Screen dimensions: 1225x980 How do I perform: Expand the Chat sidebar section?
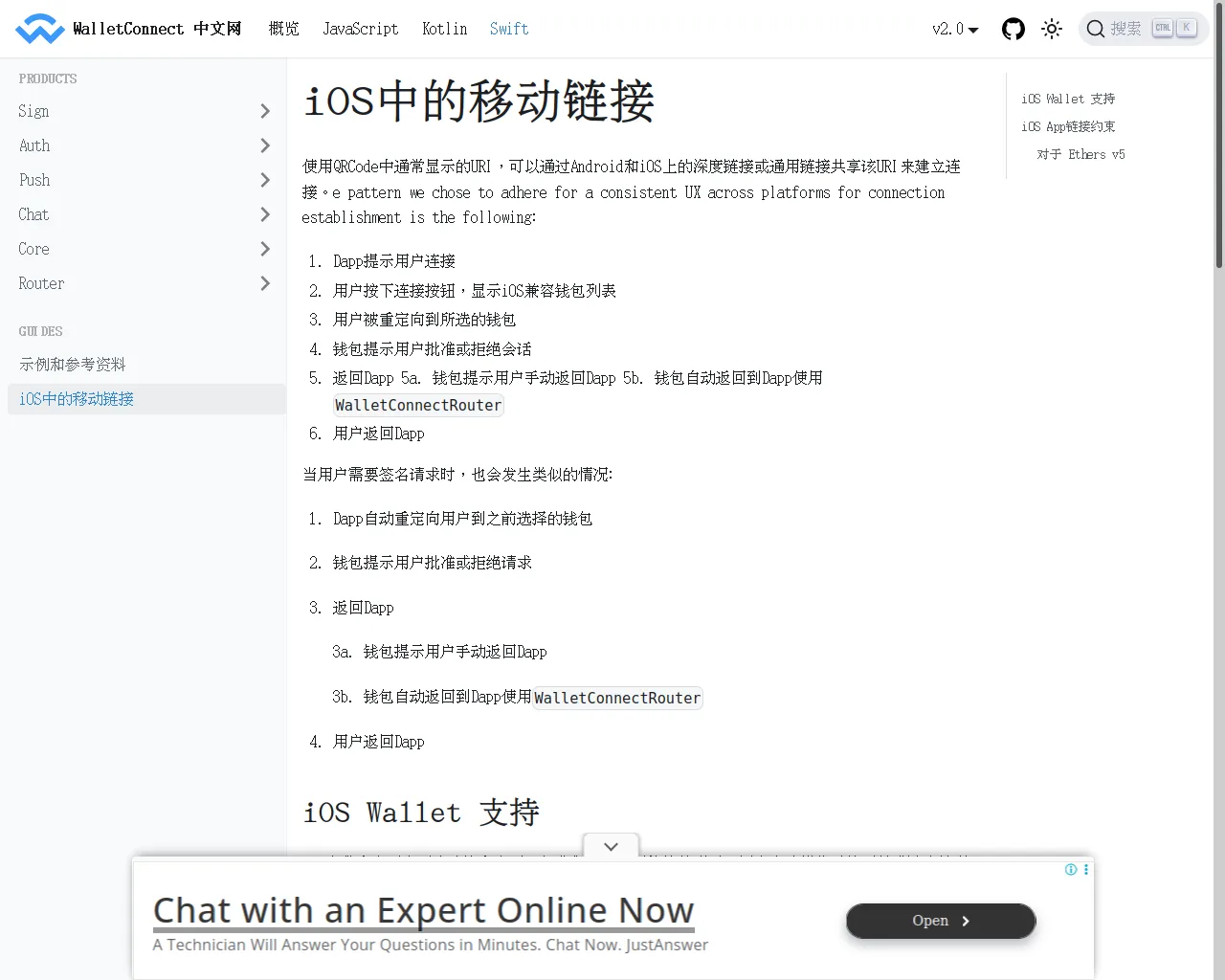pos(265,214)
